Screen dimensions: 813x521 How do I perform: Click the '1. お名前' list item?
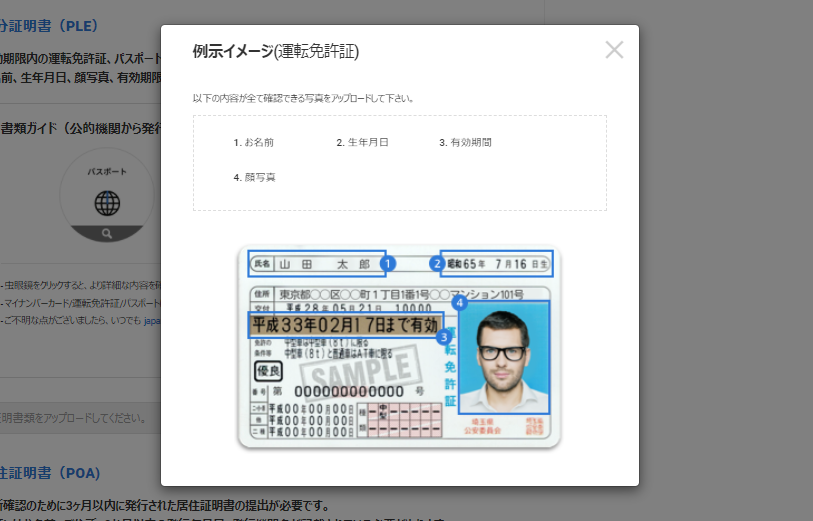254,143
